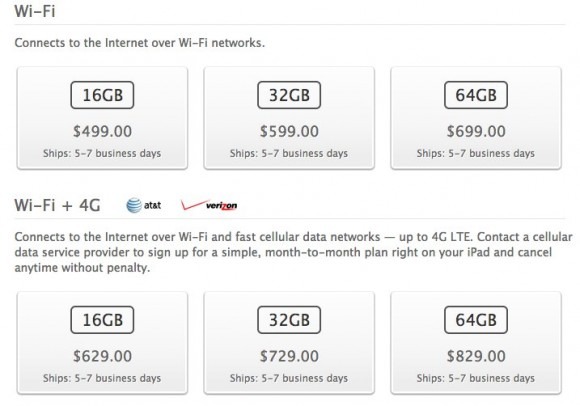Image resolution: width=580 pixels, height=406 pixels.
Task: Pick the Wi-Fi + 4G 64GB $829.00 model
Action: point(476,343)
